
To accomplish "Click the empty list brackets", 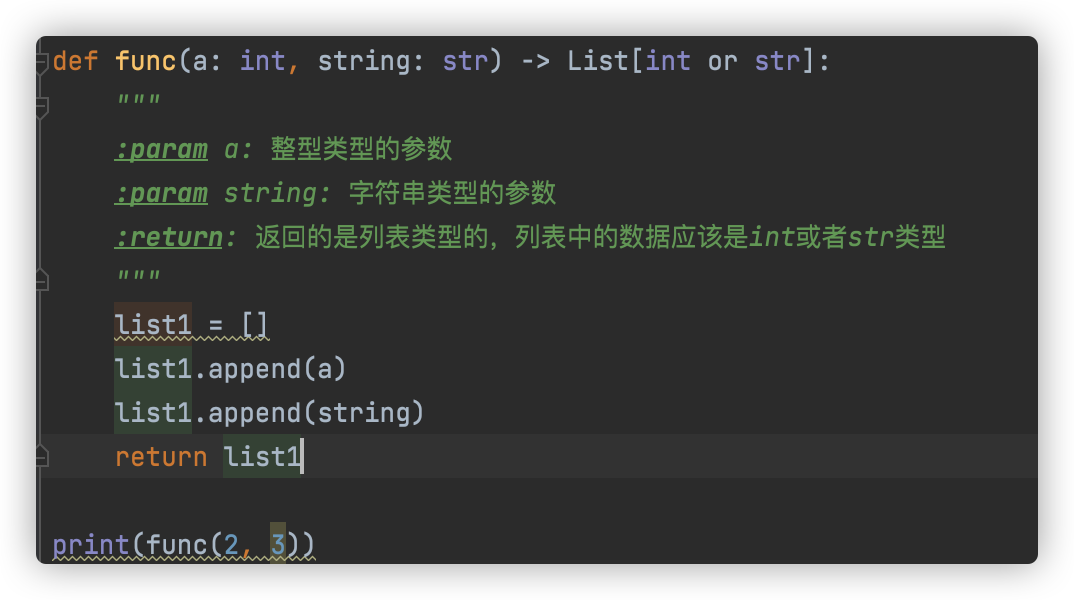I will click(x=255, y=325).
